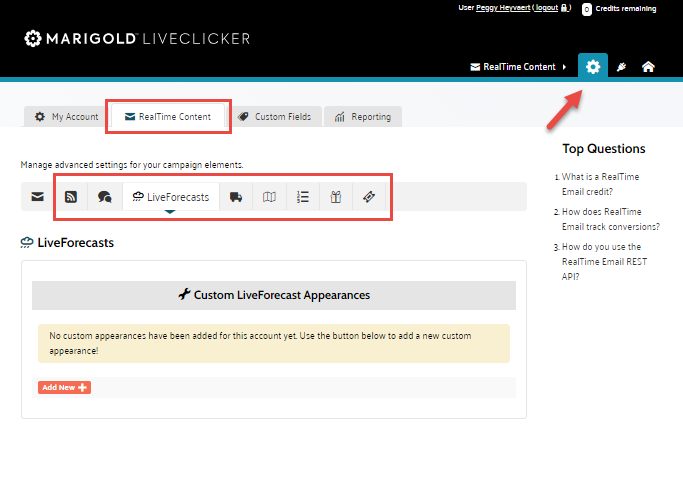683x498 pixels.
Task: Open the Peggy Heyvaert user link
Action: 503,8
